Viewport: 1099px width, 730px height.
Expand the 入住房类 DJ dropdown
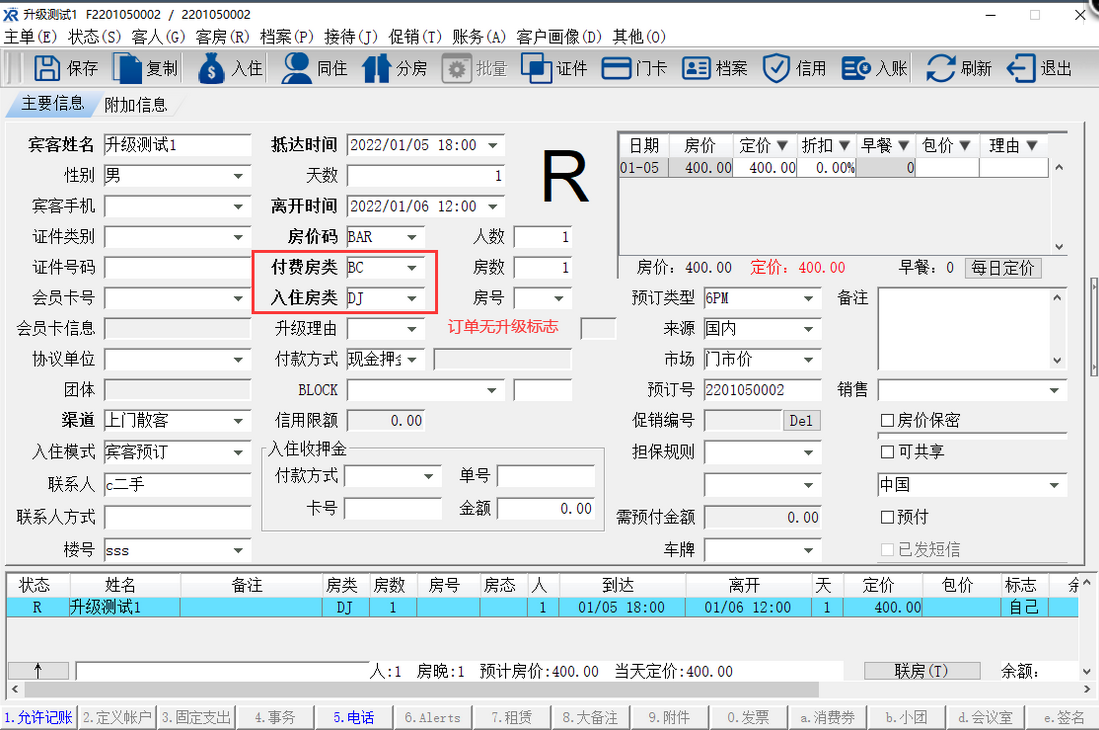click(412, 298)
